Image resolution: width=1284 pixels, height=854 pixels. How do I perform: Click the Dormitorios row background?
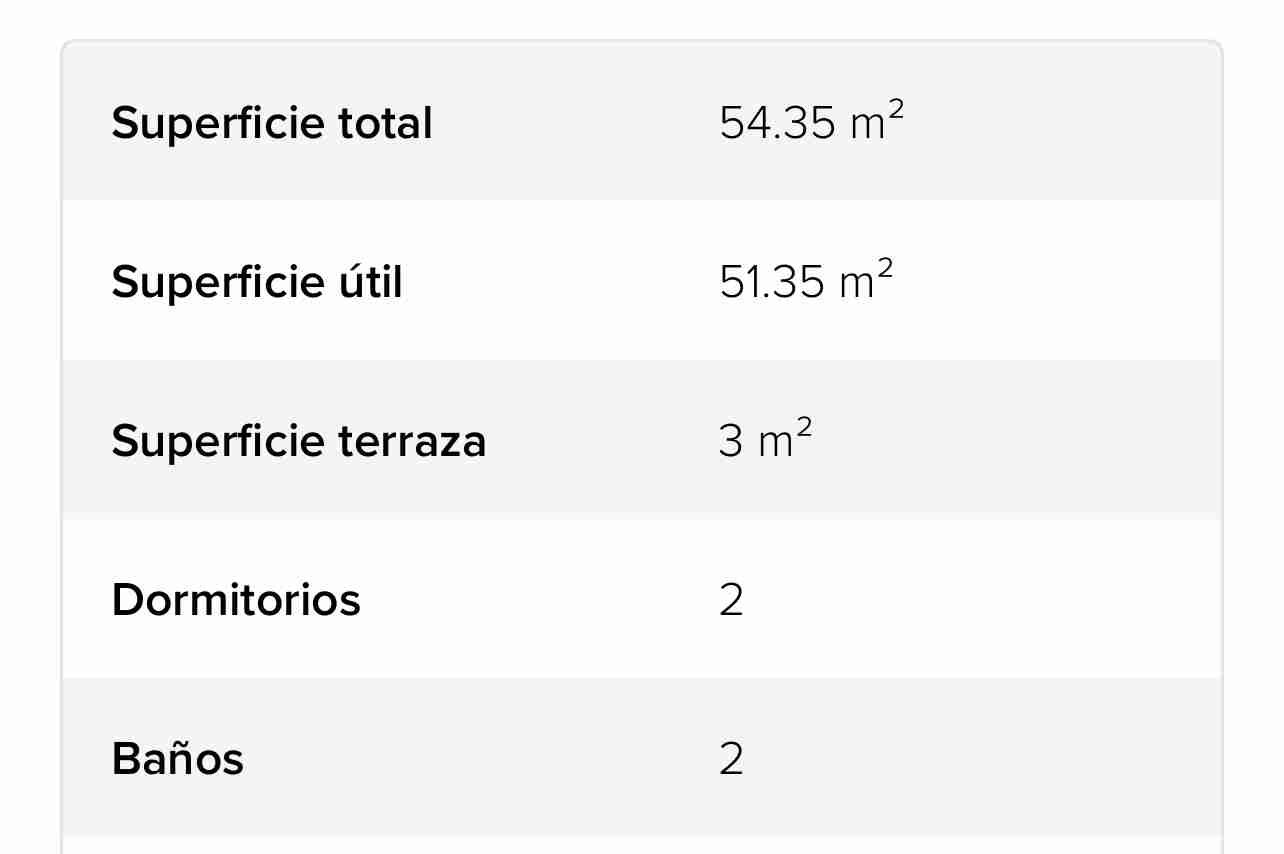(641, 598)
